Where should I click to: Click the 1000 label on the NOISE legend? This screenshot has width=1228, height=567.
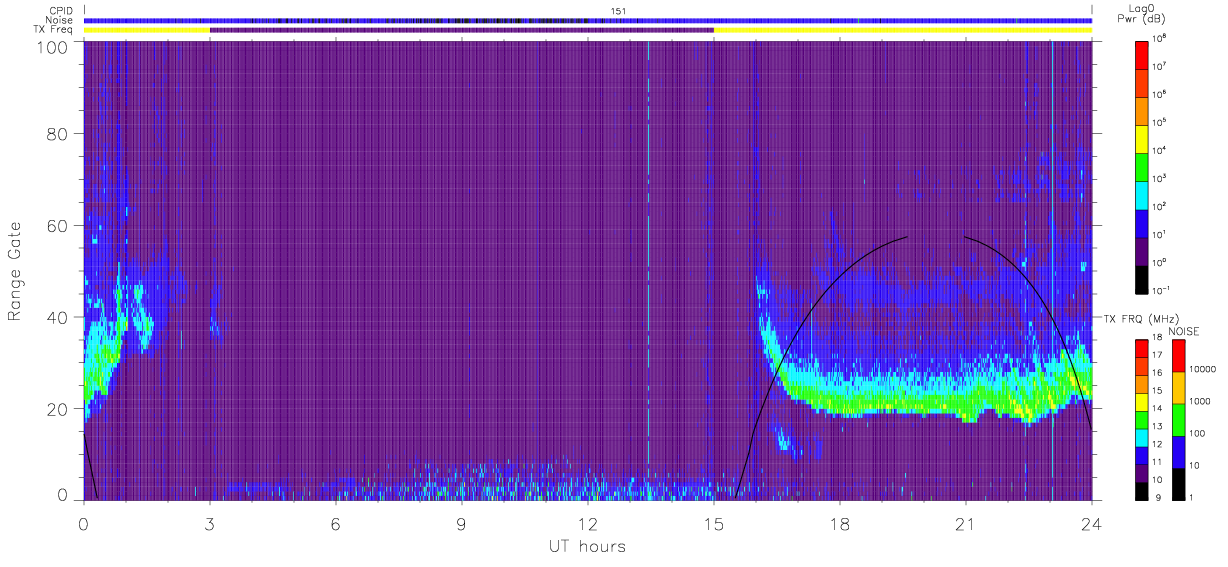pos(1199,402)
